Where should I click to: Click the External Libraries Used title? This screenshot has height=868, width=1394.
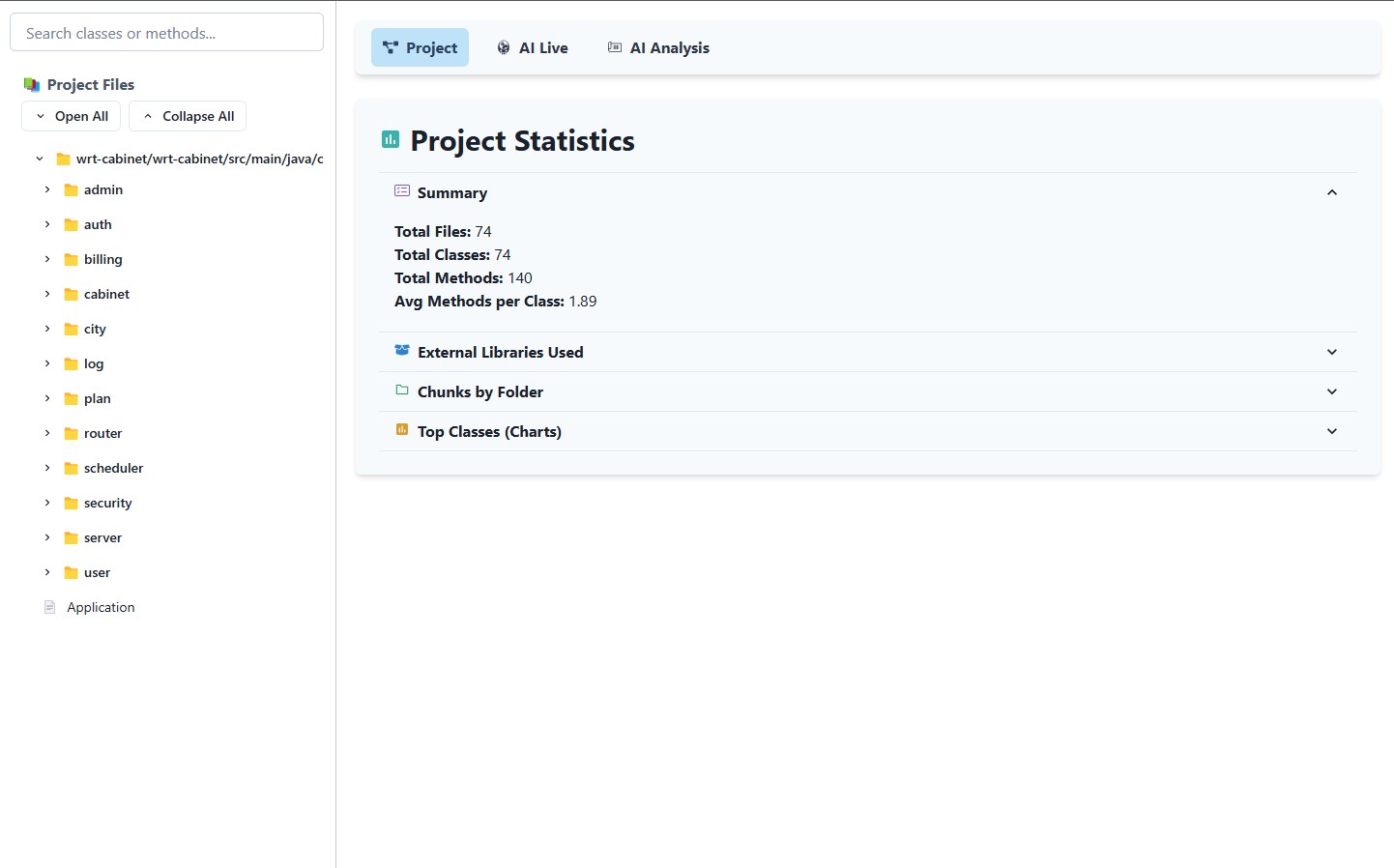tap(500, 352)
